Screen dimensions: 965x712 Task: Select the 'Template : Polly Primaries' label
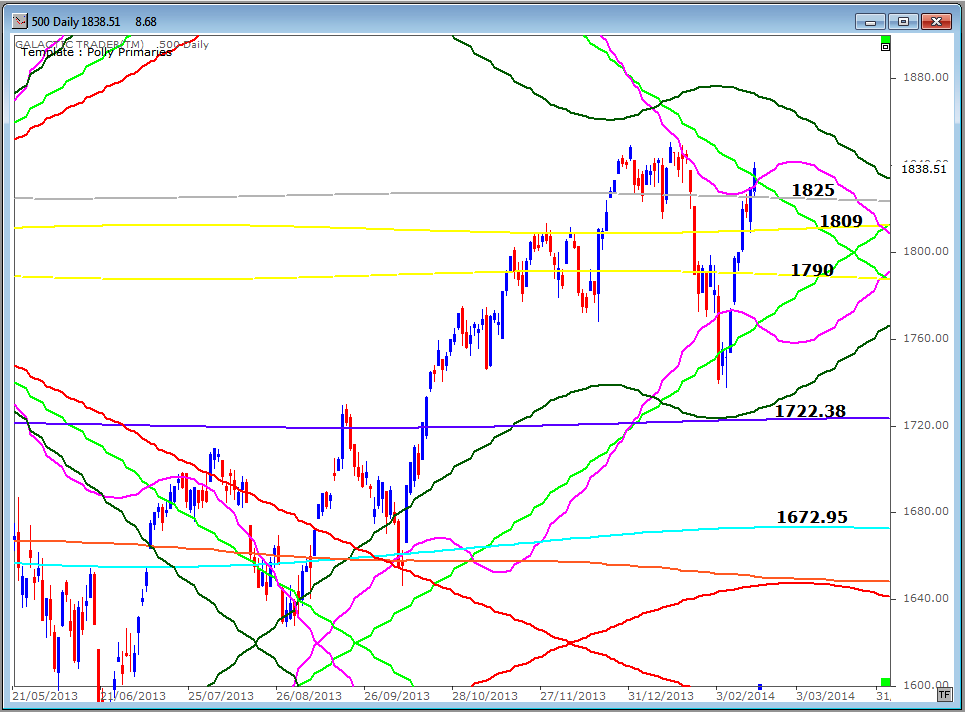point(97,52)
